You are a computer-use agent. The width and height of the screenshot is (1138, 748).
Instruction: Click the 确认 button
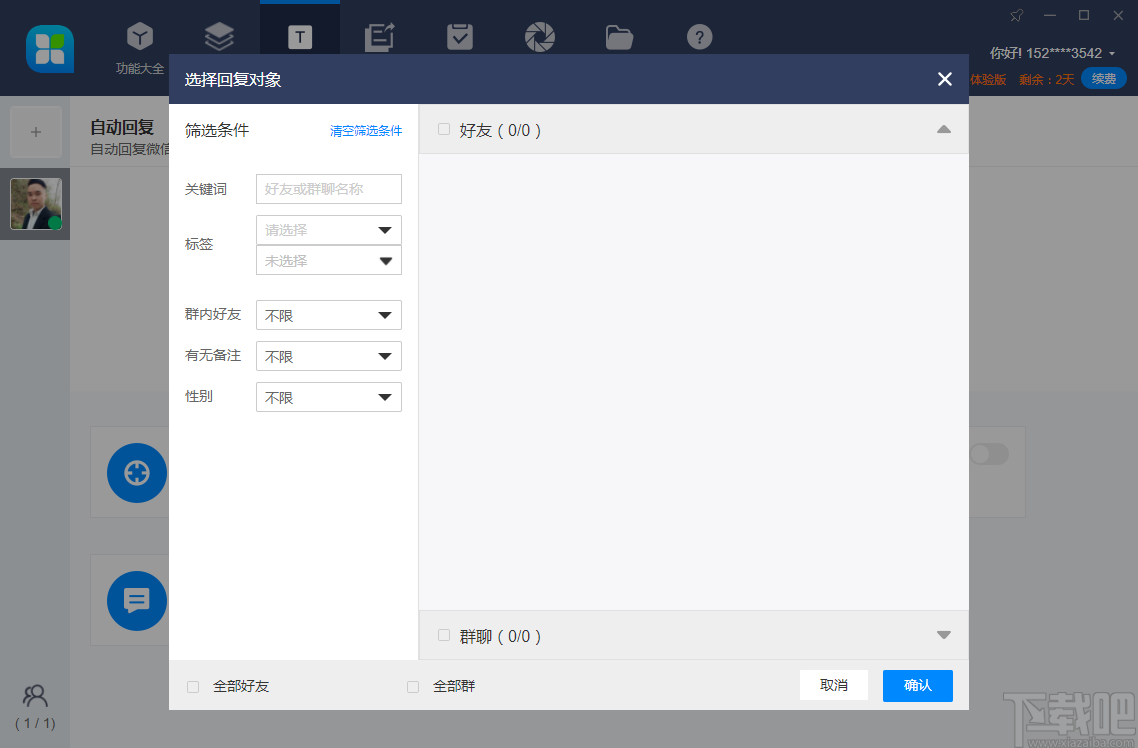click(917, 686)
